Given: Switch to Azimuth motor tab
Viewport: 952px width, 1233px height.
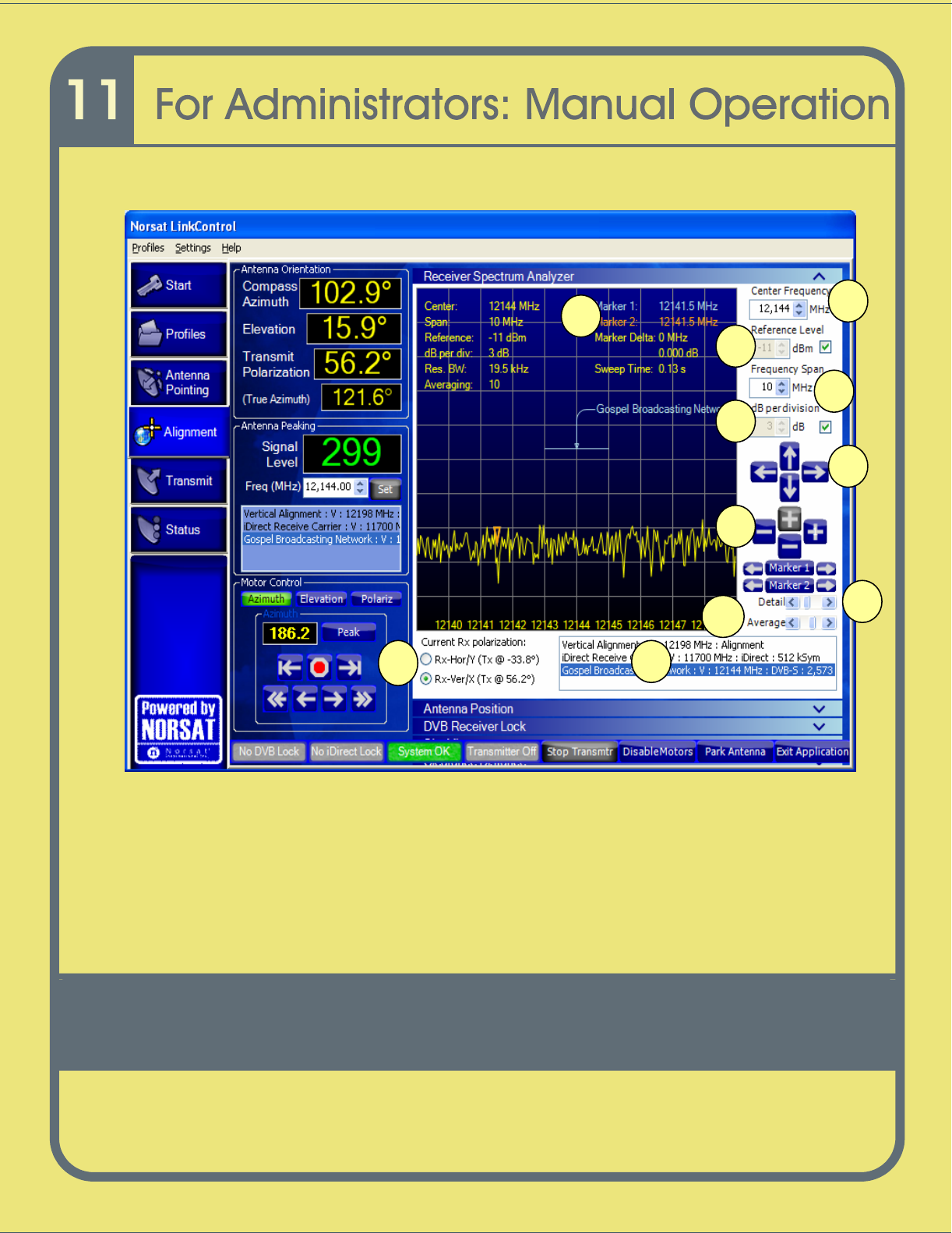Looking at the screenshot, I should pyautogui.click(x=266, y=599).
